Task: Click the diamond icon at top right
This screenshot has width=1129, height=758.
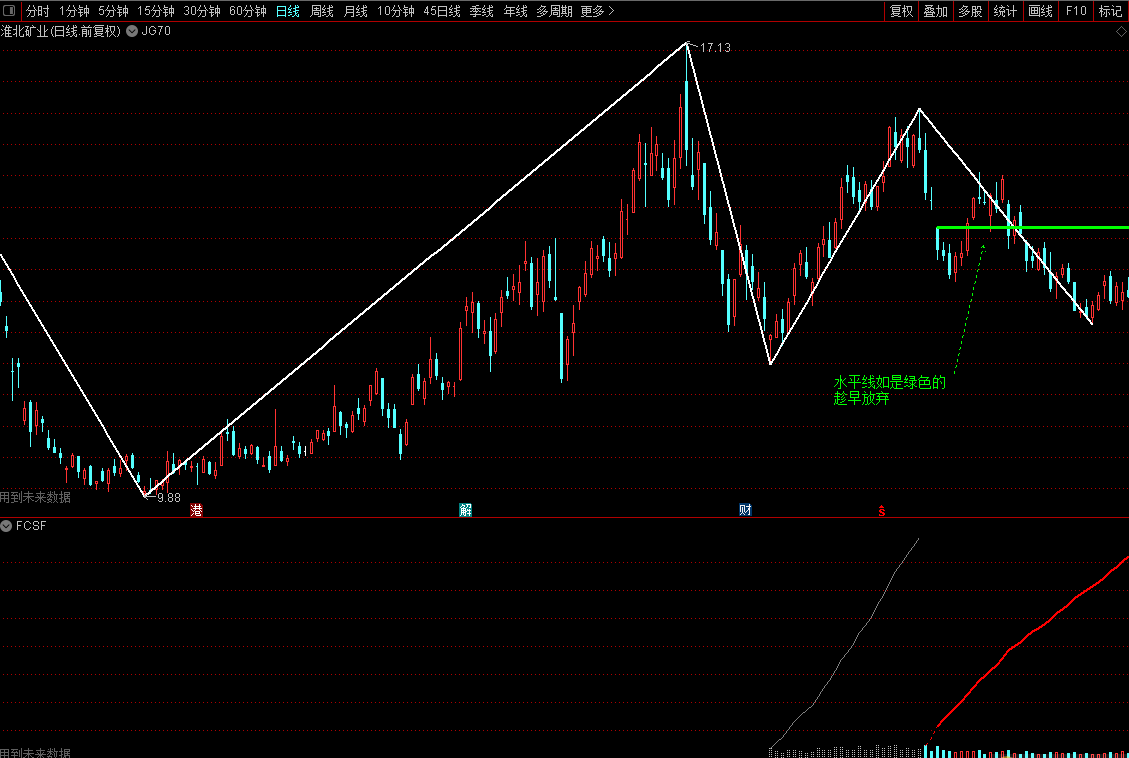Action: click(x=1121, y=32)
